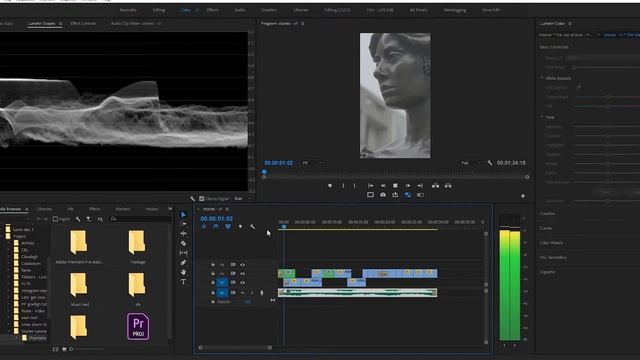The height and width of the screenshot is (360, 640).
Task: Open Program monitor settings wrench
Action: 489,163
